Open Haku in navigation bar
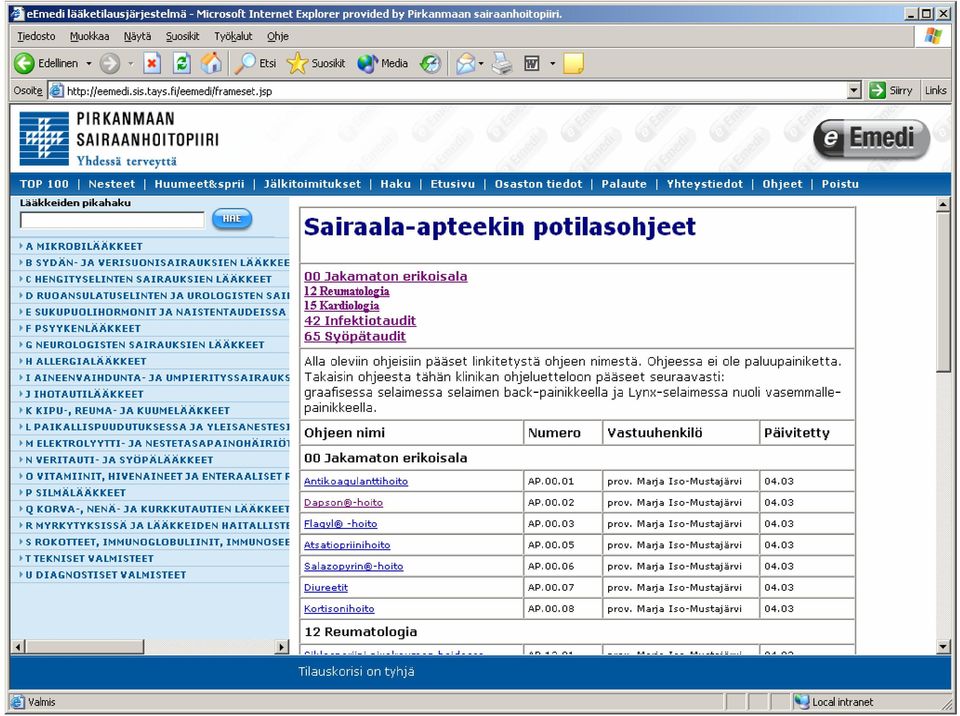This screenshot has height=716, width=960. (x=396, y=184)
